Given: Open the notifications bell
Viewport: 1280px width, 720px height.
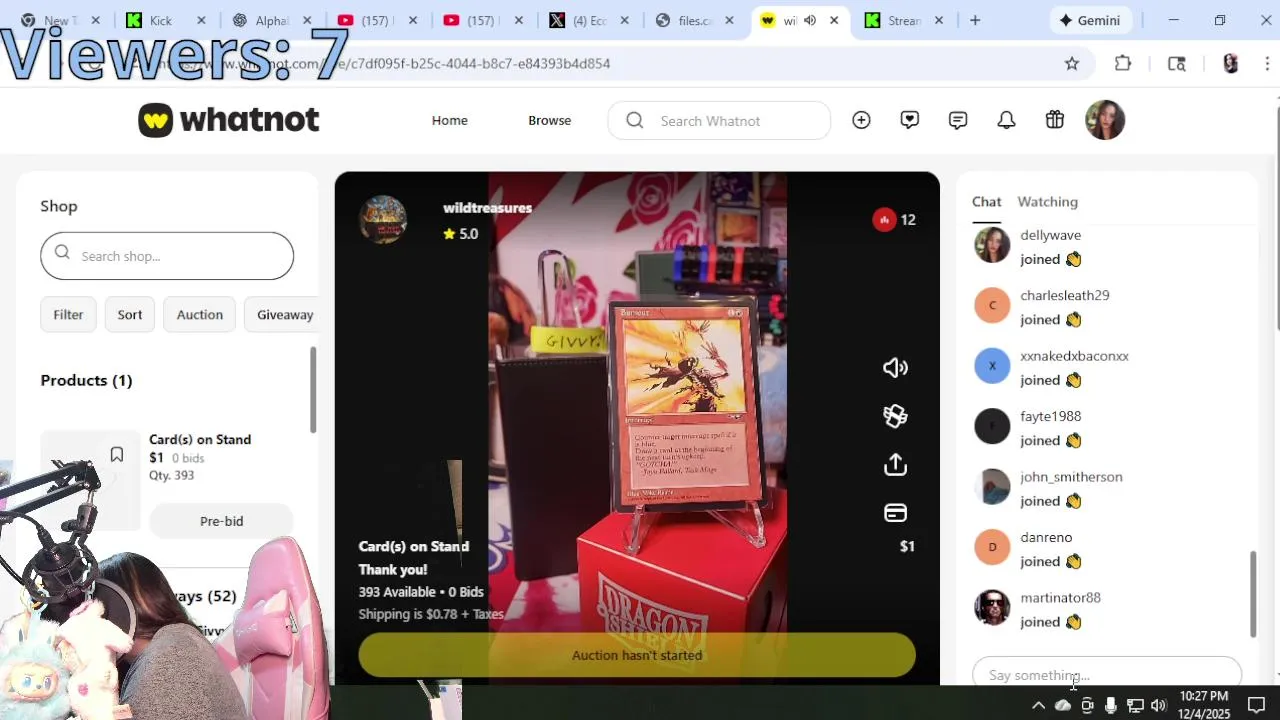Looking at the screenshot, I should pyautogui.click(x=1006, y=120).
